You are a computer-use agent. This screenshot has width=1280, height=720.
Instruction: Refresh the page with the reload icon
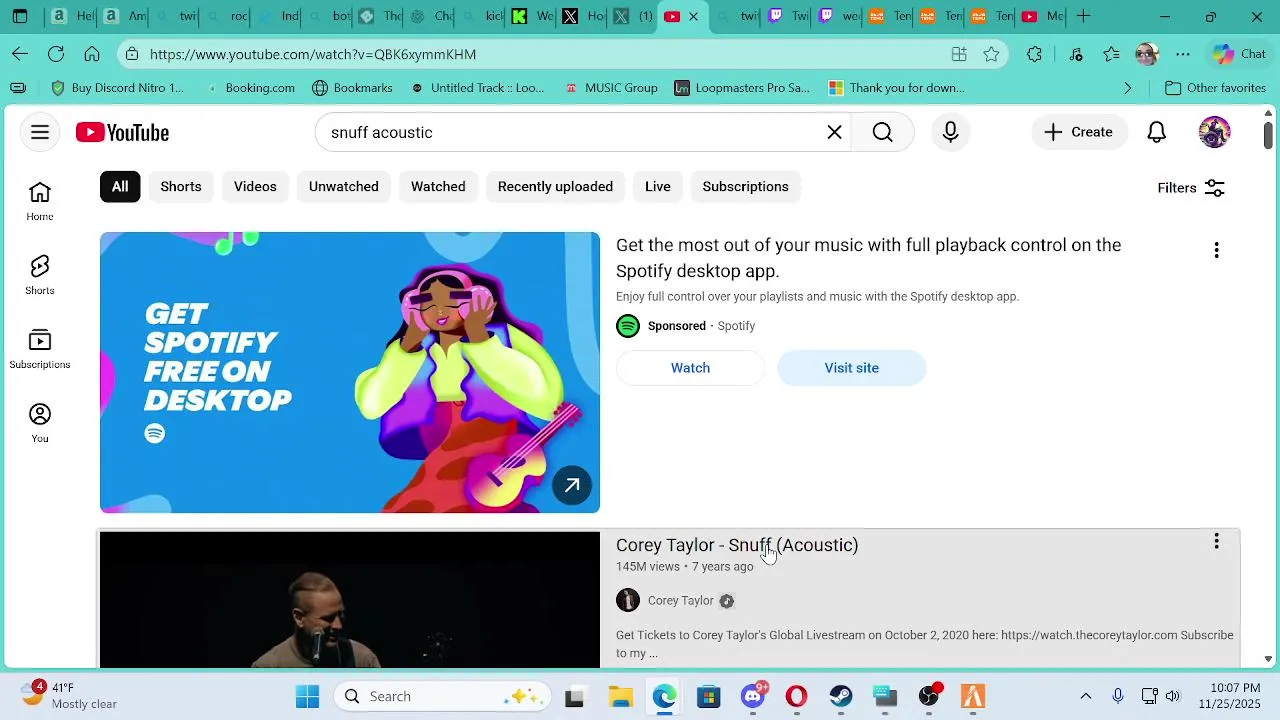56,54
